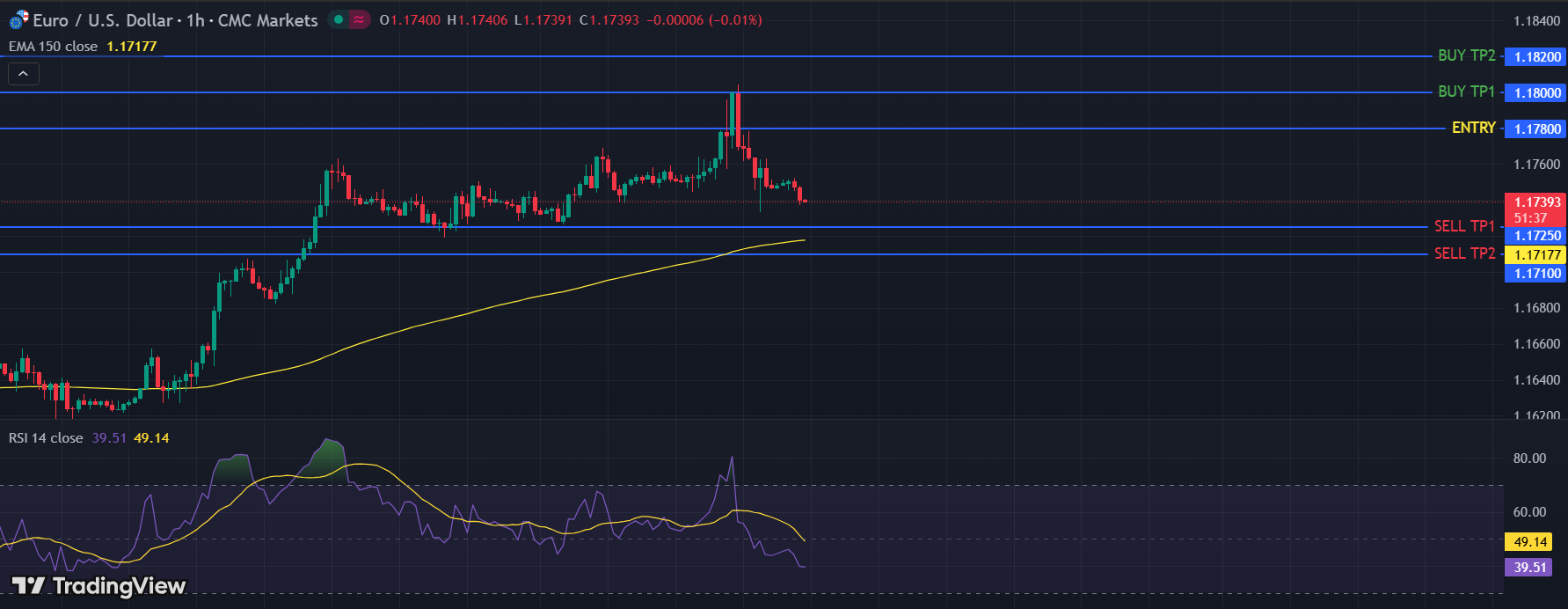Click the TradingView logo
The height and width of the screenshot is (609, 1568).
pyautogui.click(x=98, y=586)
